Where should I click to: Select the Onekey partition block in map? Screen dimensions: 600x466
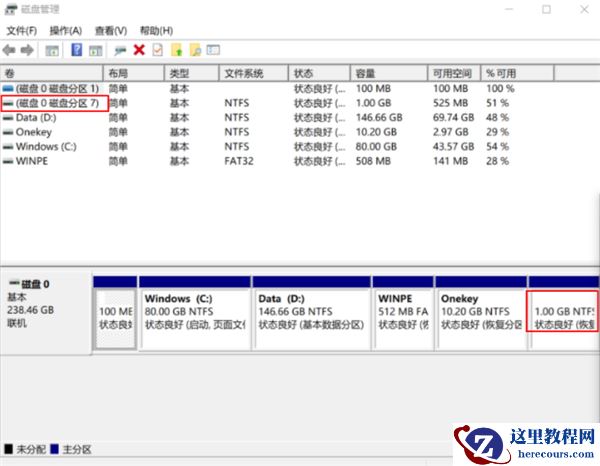pos(481,313)
